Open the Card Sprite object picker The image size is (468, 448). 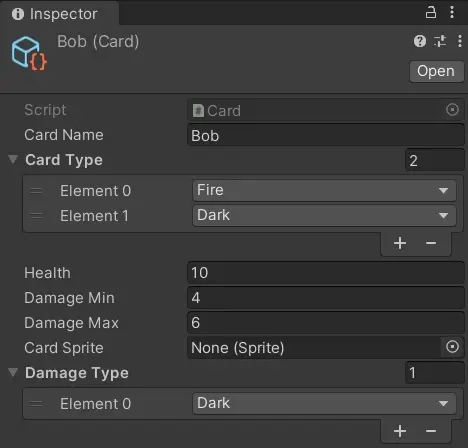[452, 347]
